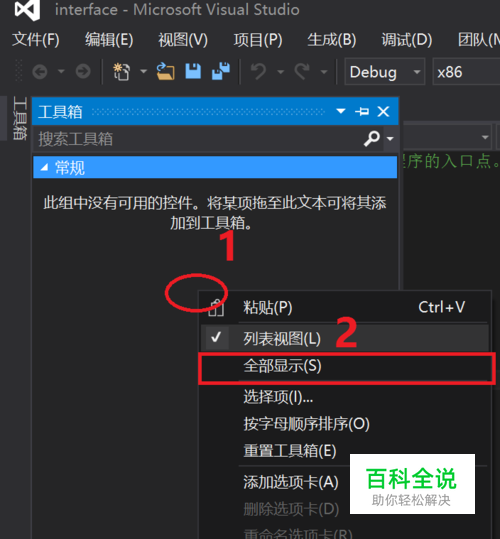Choose 选择项(I)... in the context menu
The width and height of the screenshot is (500, 539).
(345, 397)
